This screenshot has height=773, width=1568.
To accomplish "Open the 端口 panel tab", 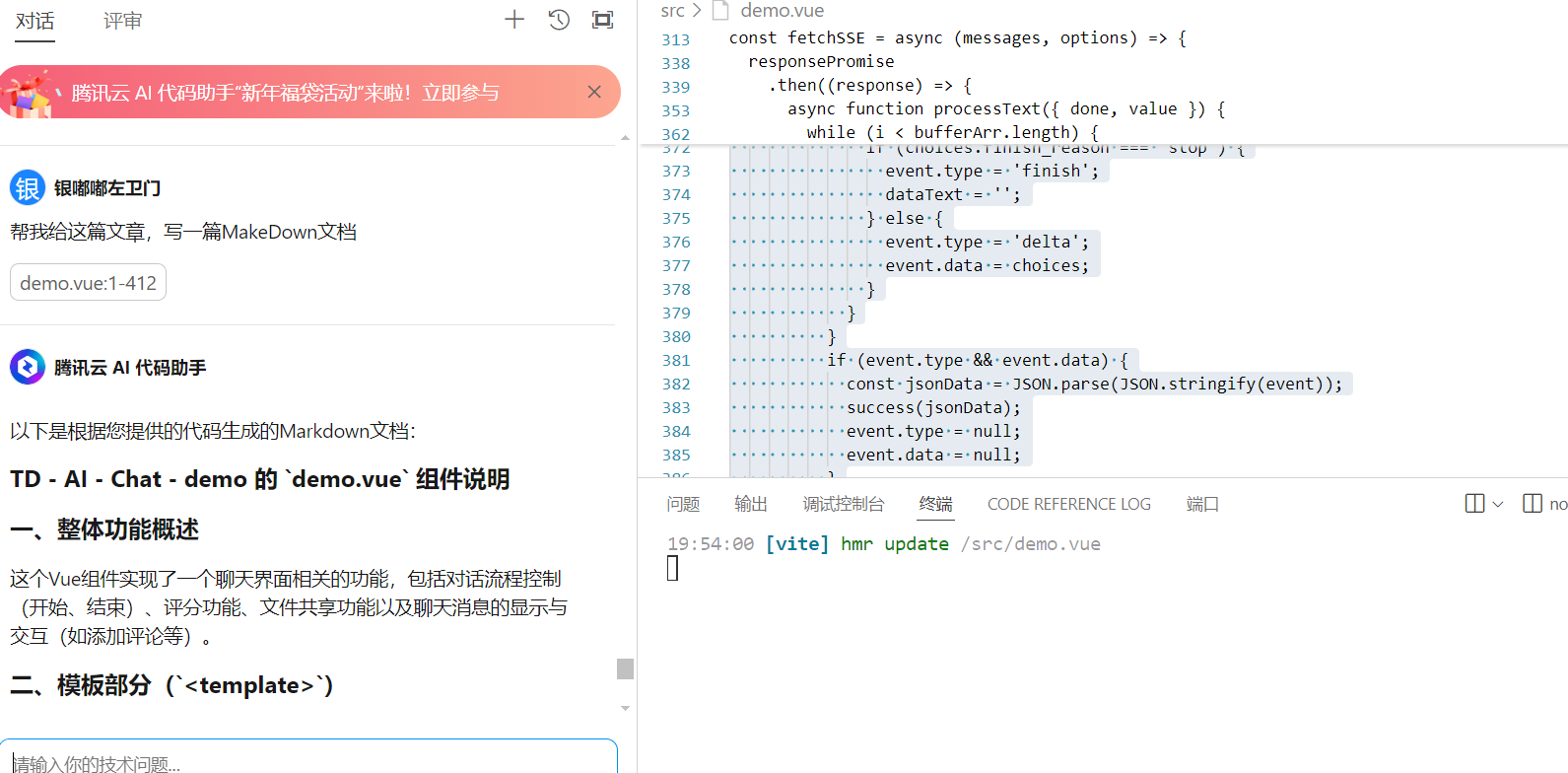I will pos(1202,504).
